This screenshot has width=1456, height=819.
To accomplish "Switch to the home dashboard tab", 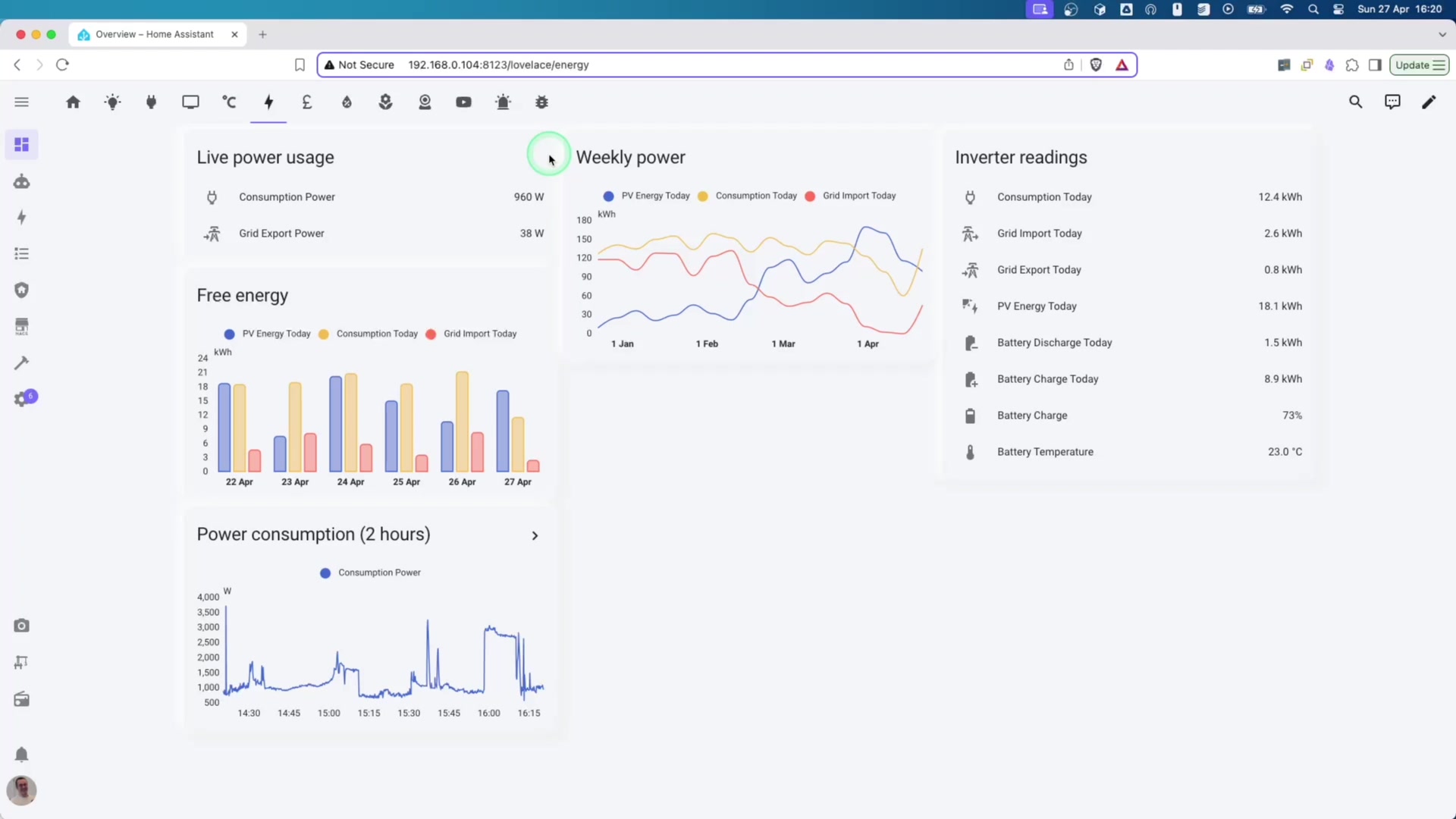I will pos(74,102).
